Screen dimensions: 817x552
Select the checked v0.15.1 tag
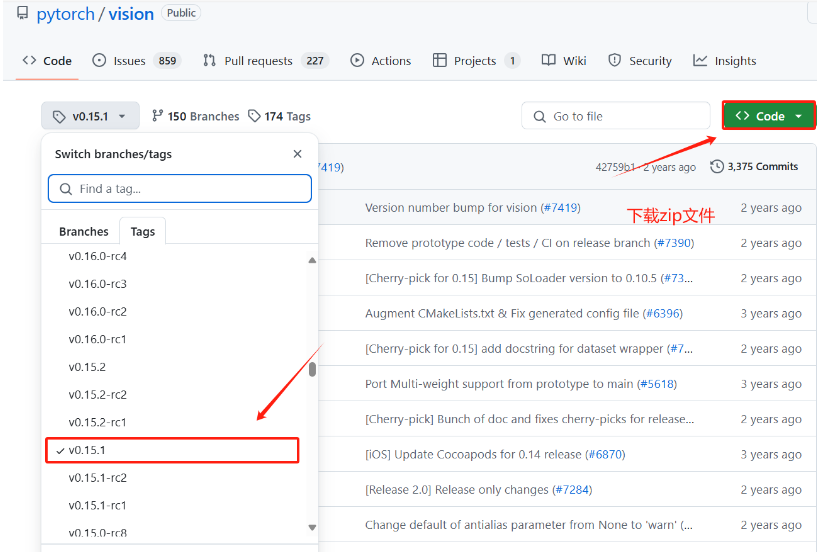[x=172, y=450]
